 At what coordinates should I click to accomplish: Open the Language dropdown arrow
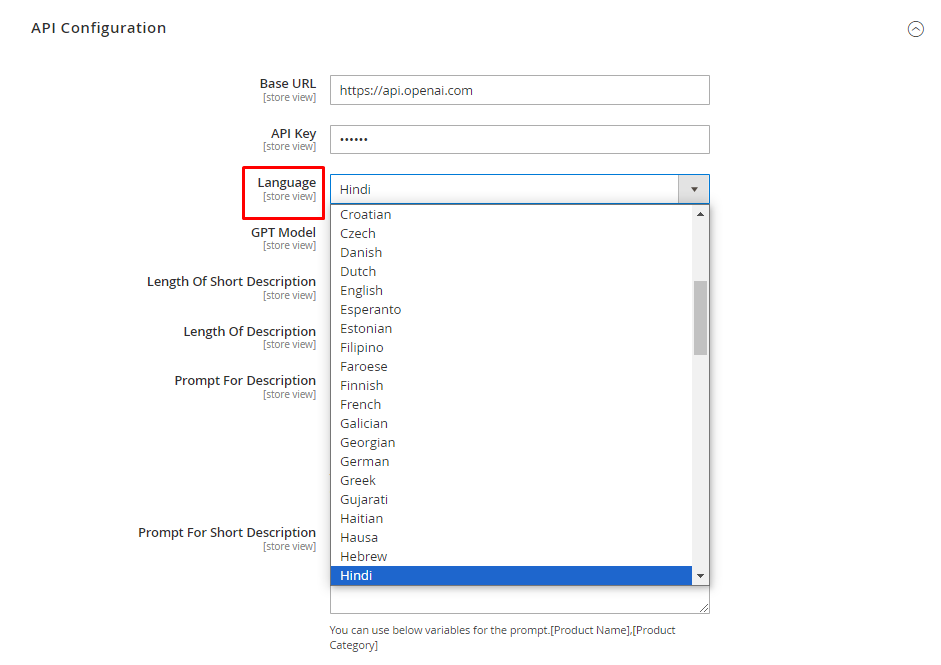(694, 189)
